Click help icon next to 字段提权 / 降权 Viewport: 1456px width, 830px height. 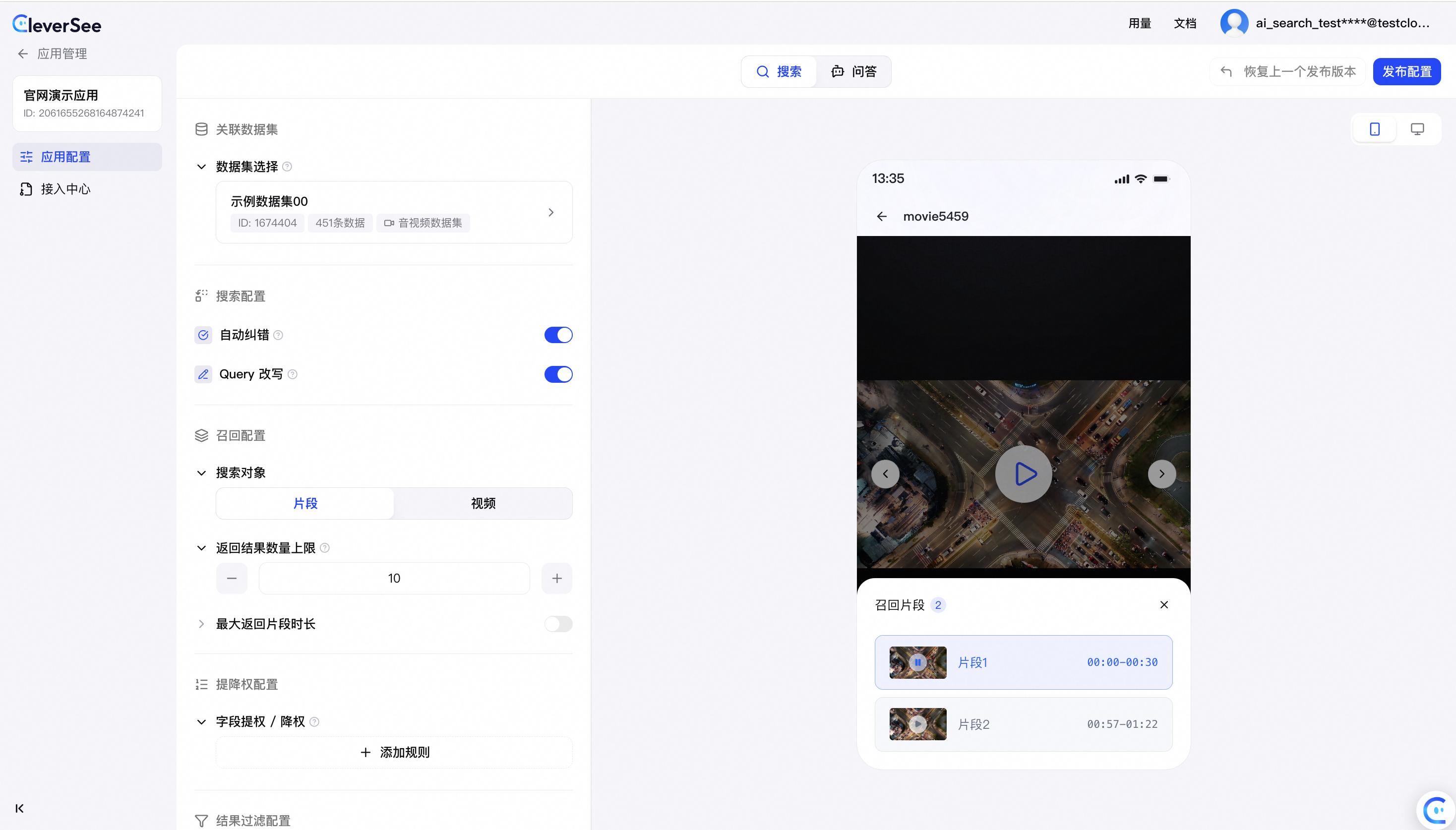[314, 722]
